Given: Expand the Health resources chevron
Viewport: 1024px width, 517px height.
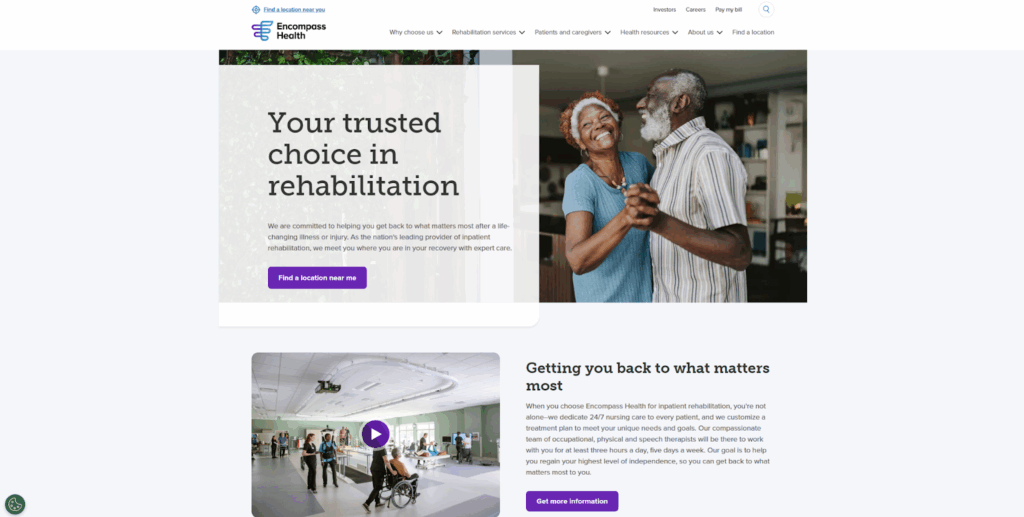Looking at the screenshot, I should 675,33.
